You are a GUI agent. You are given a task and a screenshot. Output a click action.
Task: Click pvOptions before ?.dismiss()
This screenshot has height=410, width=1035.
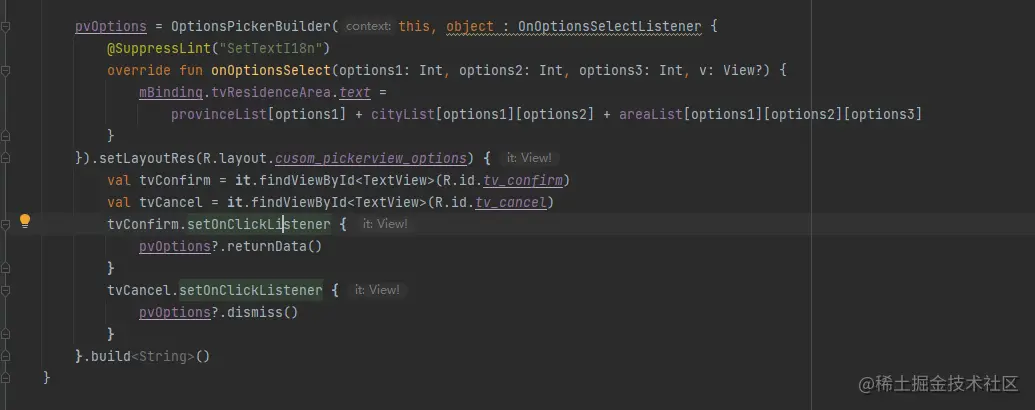pos(175,312)
